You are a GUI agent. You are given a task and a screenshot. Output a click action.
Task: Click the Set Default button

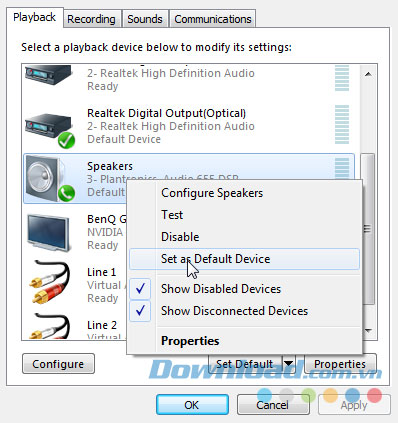[245, 364]
